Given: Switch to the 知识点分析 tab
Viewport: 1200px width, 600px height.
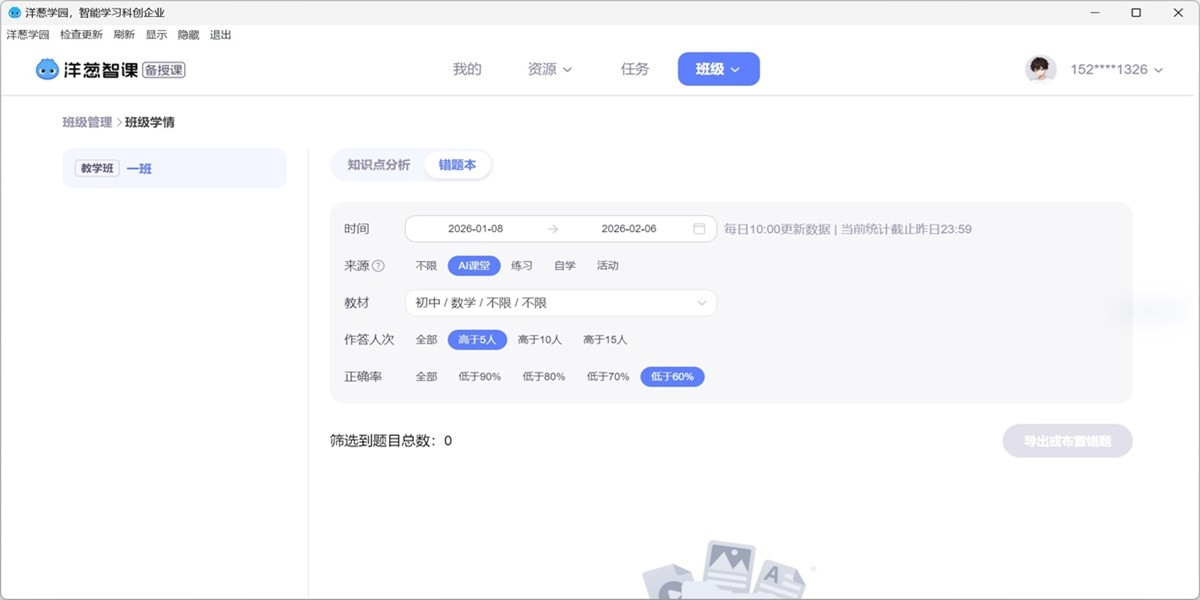Looking at the screenshot, I should coord(376,165).
